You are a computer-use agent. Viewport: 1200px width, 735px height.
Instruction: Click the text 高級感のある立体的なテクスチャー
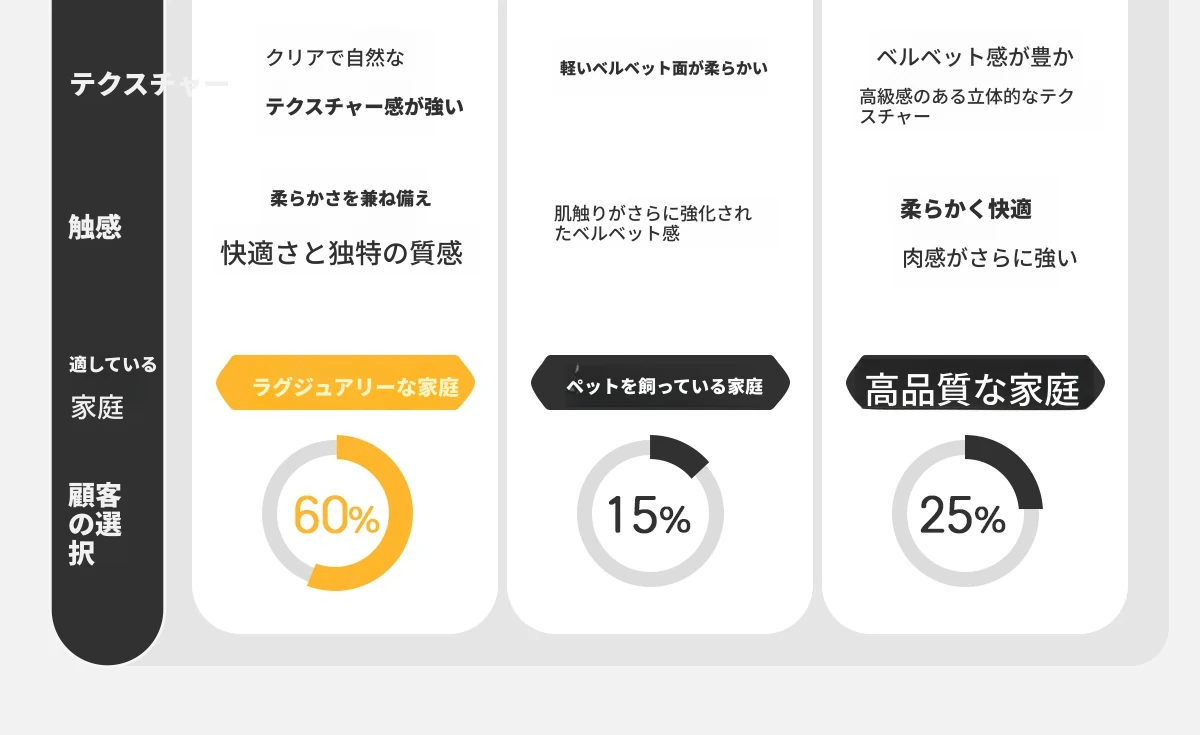point(966,106)
